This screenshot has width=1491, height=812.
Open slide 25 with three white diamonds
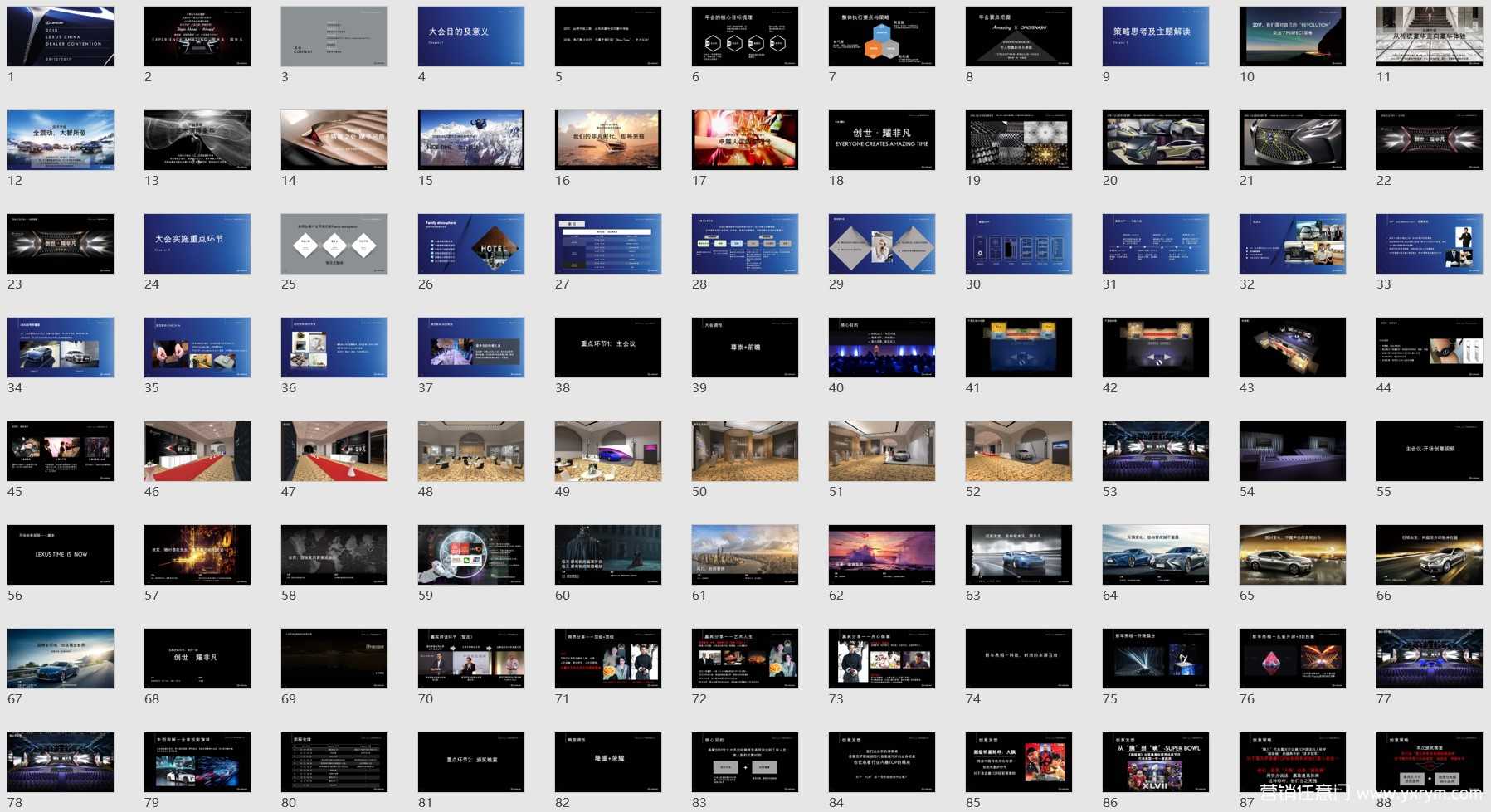334,244
